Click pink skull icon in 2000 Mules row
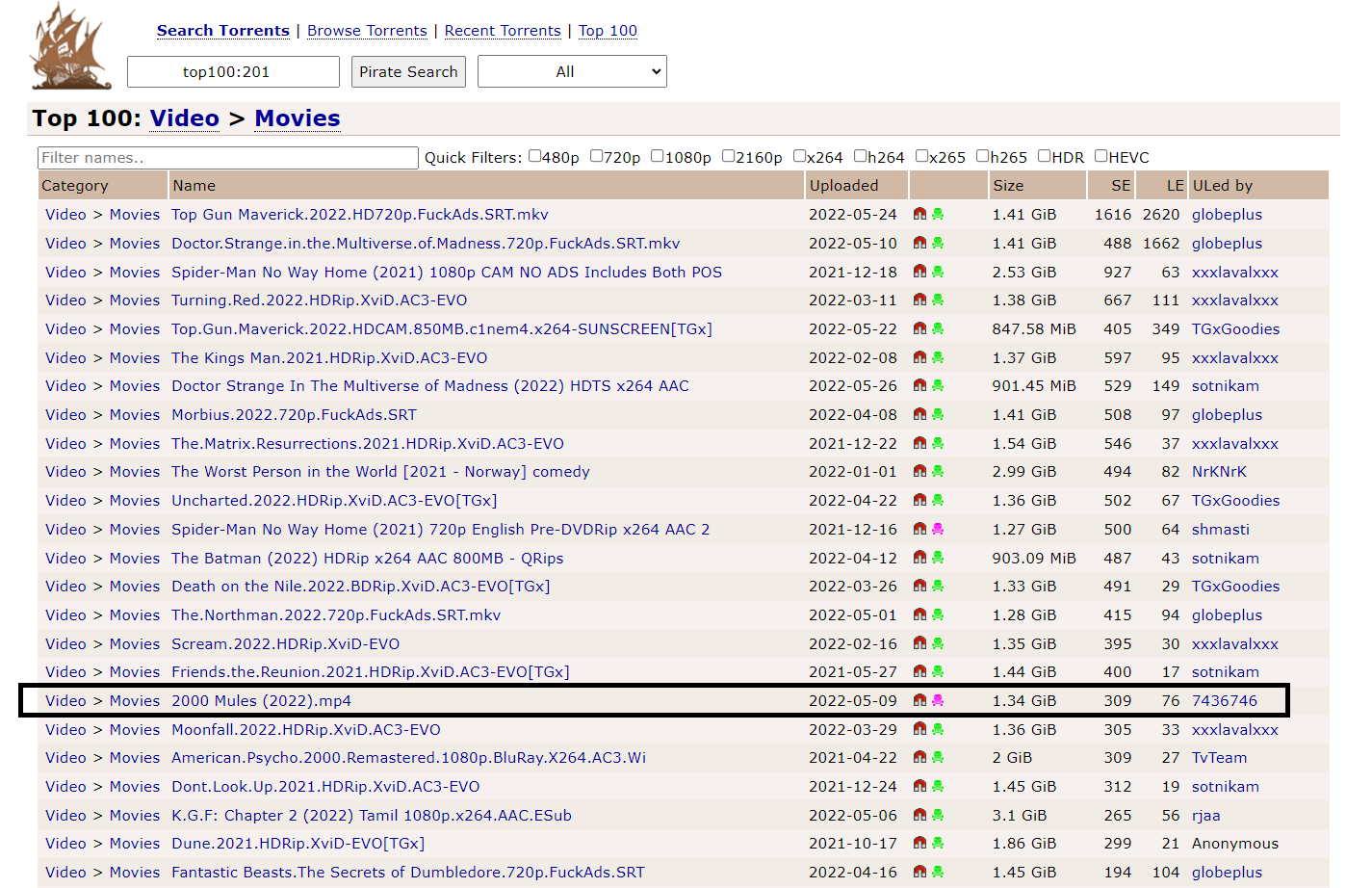1372x888 pixels. [938, 701]
